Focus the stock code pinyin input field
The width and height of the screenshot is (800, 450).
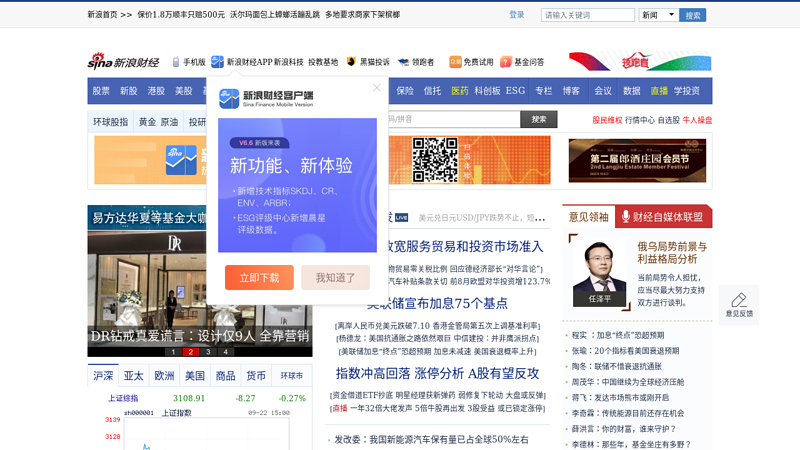454,119
